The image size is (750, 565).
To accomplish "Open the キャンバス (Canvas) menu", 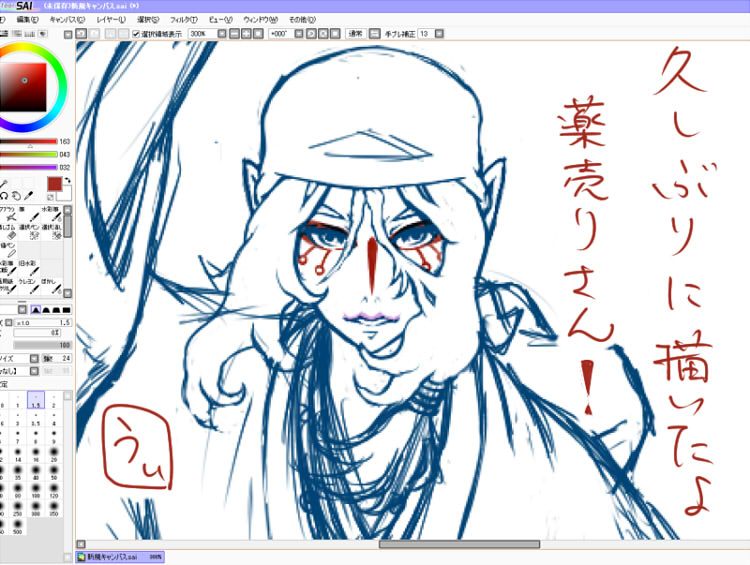I will 67,20.
